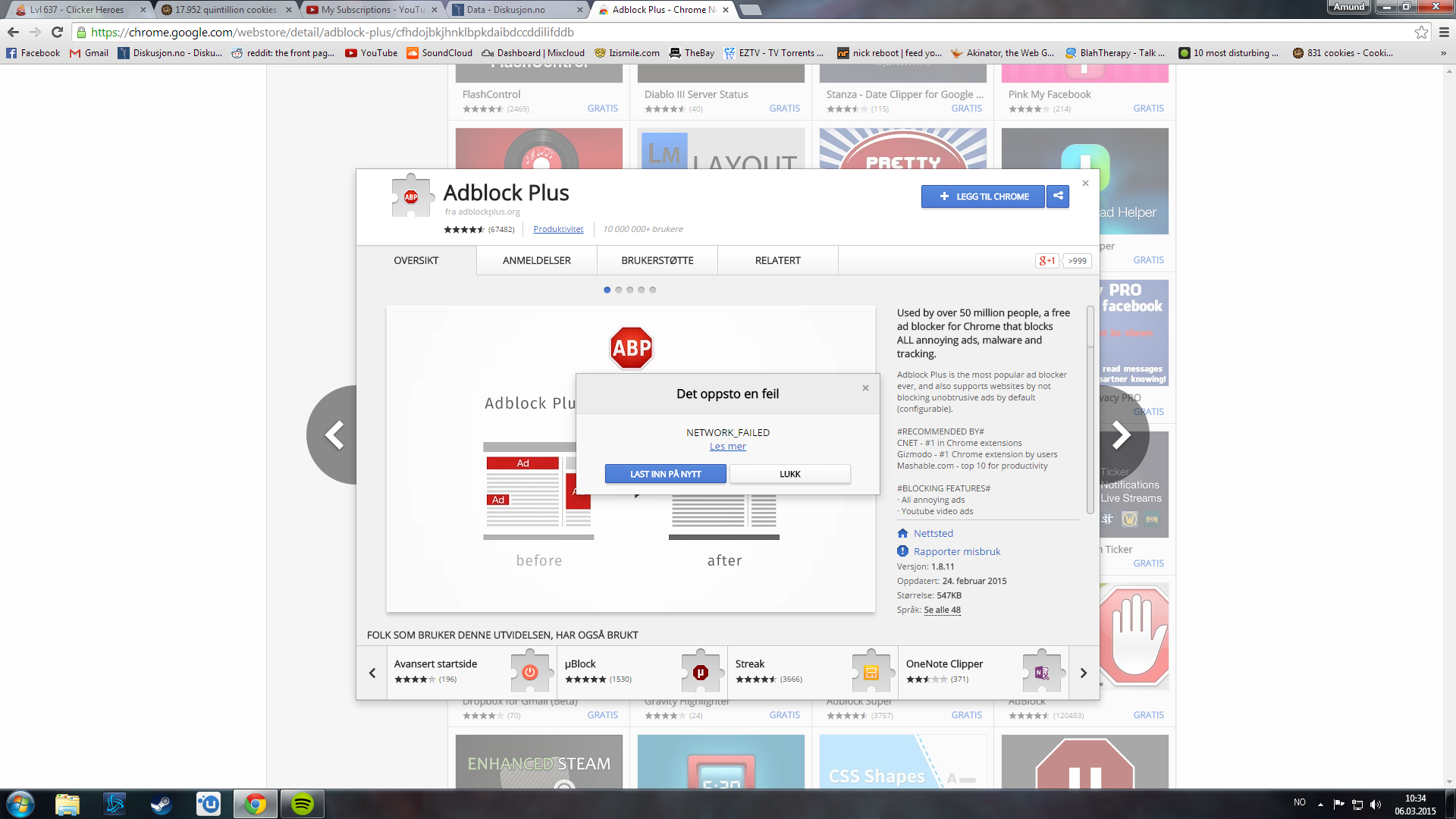Open the OneNote Clipper extension card
Viewport: 1456px width, 819px height.
pyautogui.click(x=984, y=672)
